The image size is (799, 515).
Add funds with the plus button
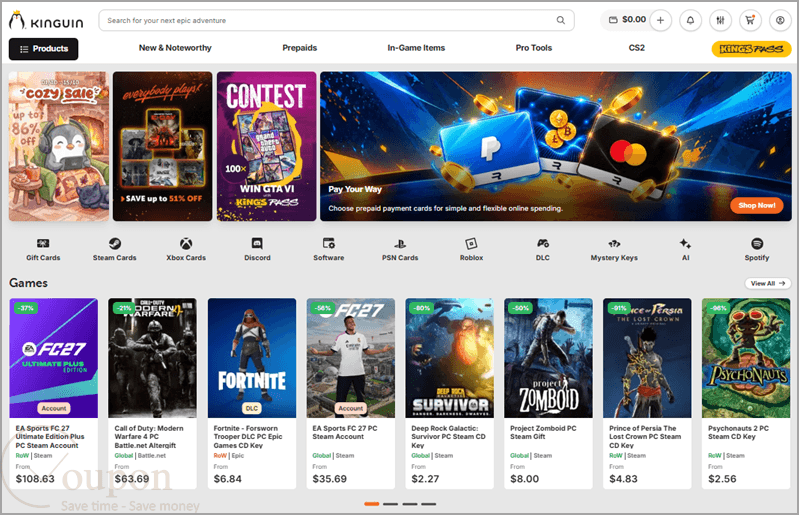pos(660,20)
